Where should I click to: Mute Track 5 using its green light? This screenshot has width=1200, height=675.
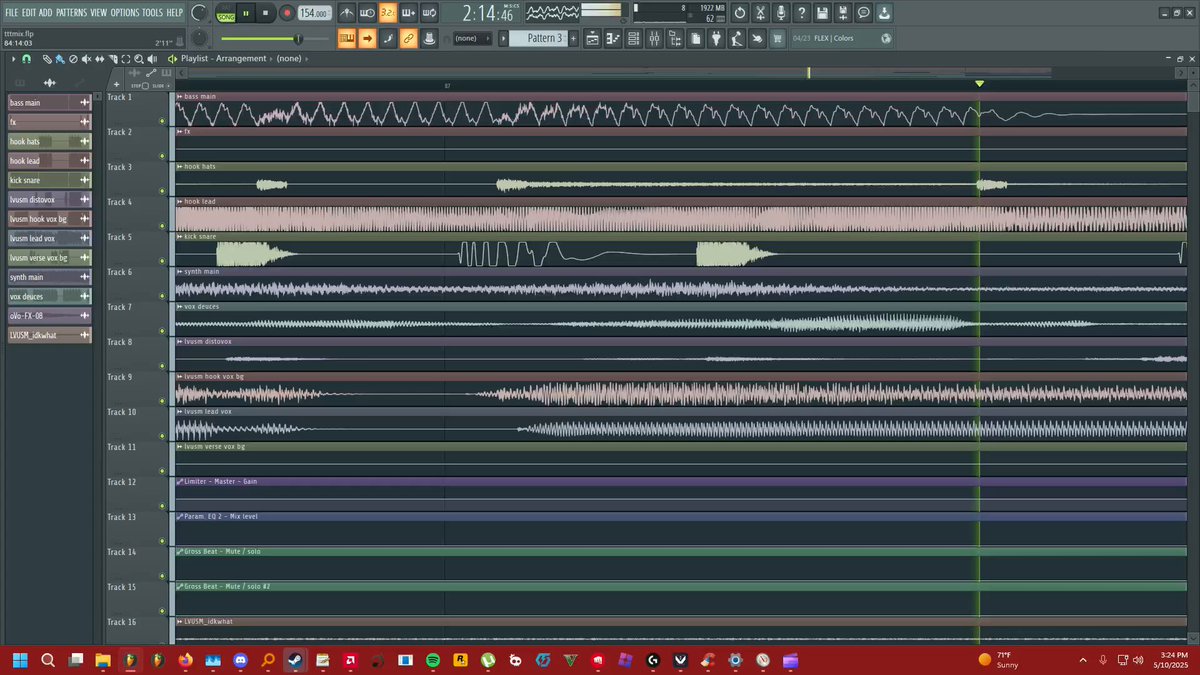tap(162, 261)
